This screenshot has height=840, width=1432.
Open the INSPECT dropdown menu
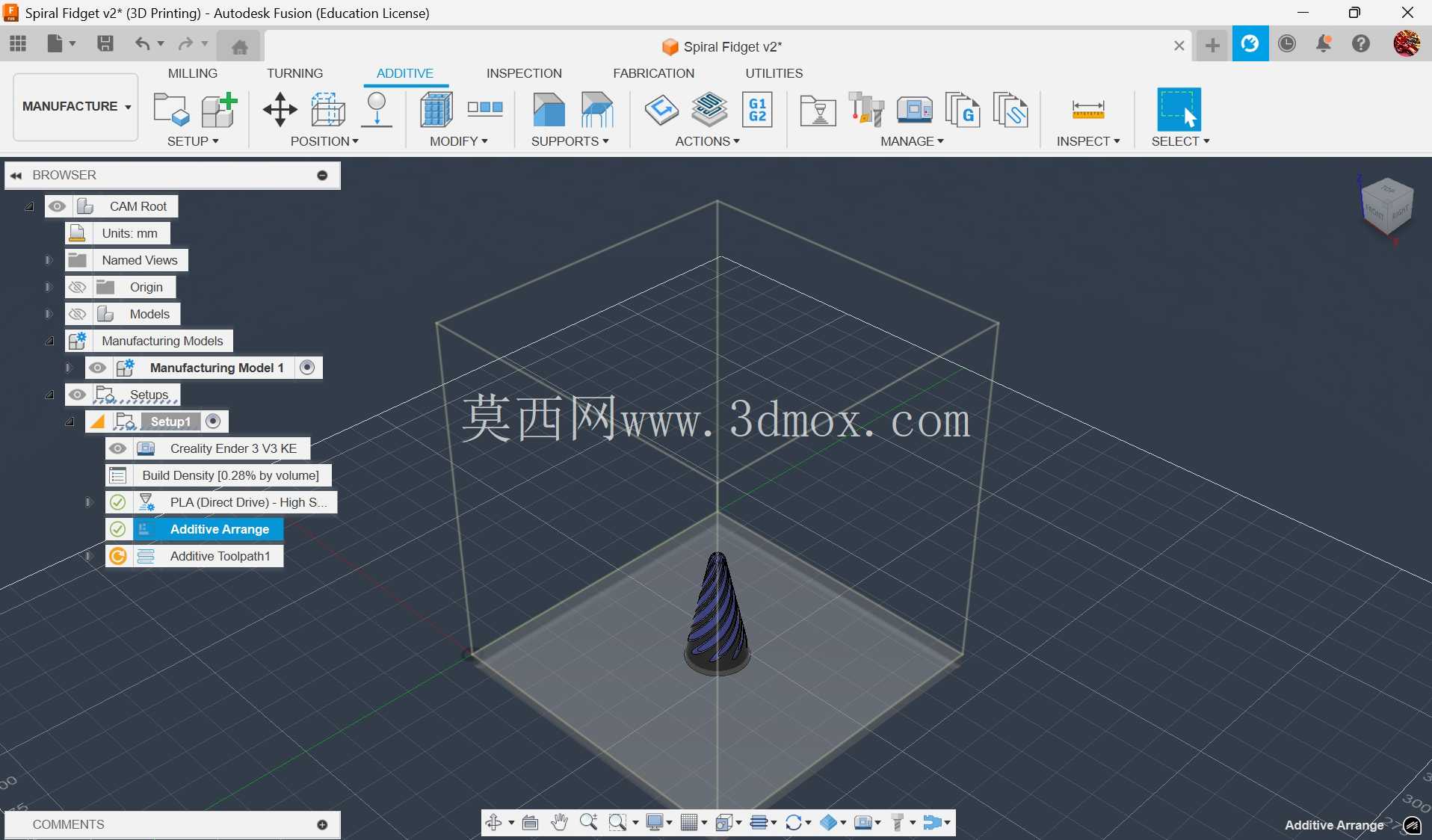pos(1088,141)
